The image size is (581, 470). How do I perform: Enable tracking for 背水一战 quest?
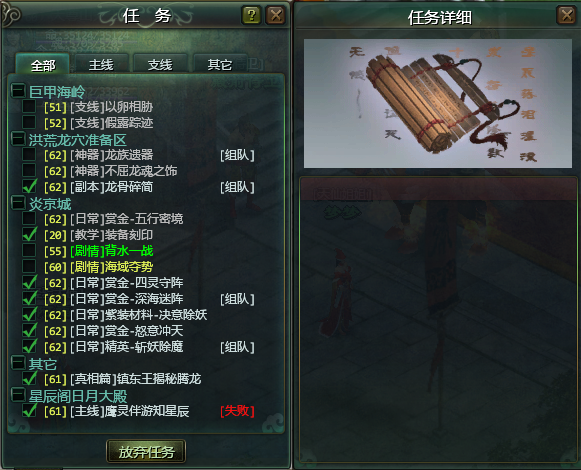coord(29,250)
